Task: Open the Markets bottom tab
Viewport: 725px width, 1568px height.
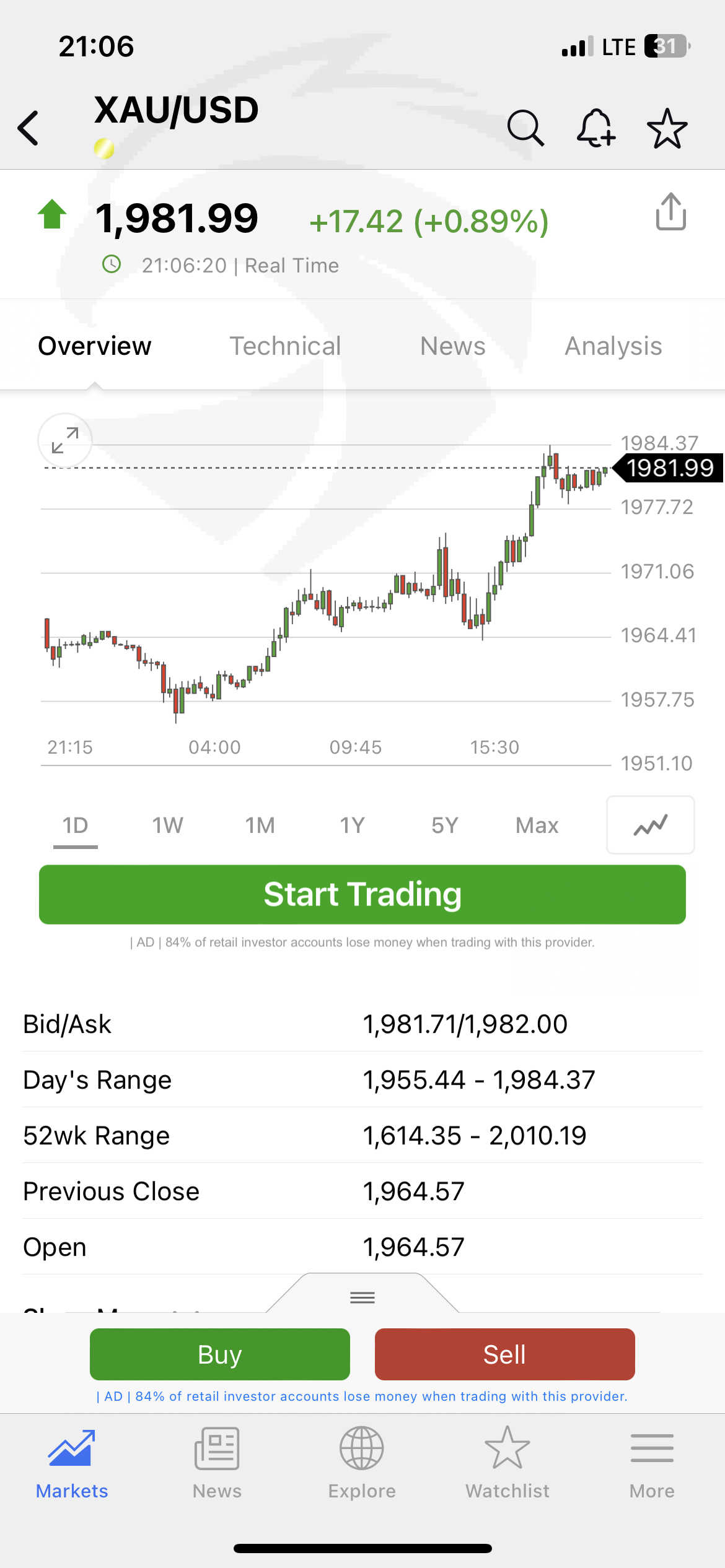Action: coord(72,1463)
